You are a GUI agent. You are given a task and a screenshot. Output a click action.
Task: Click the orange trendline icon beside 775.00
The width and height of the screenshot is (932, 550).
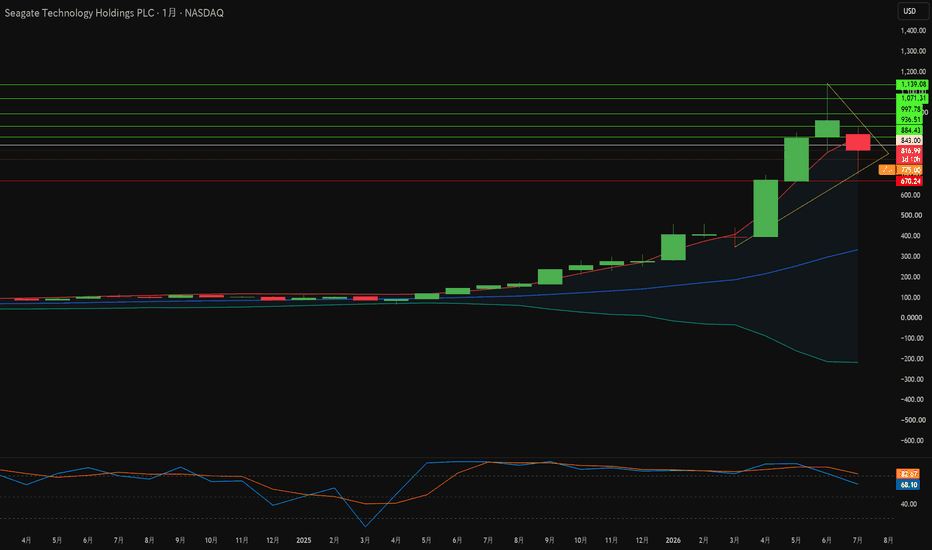[886, 170]
